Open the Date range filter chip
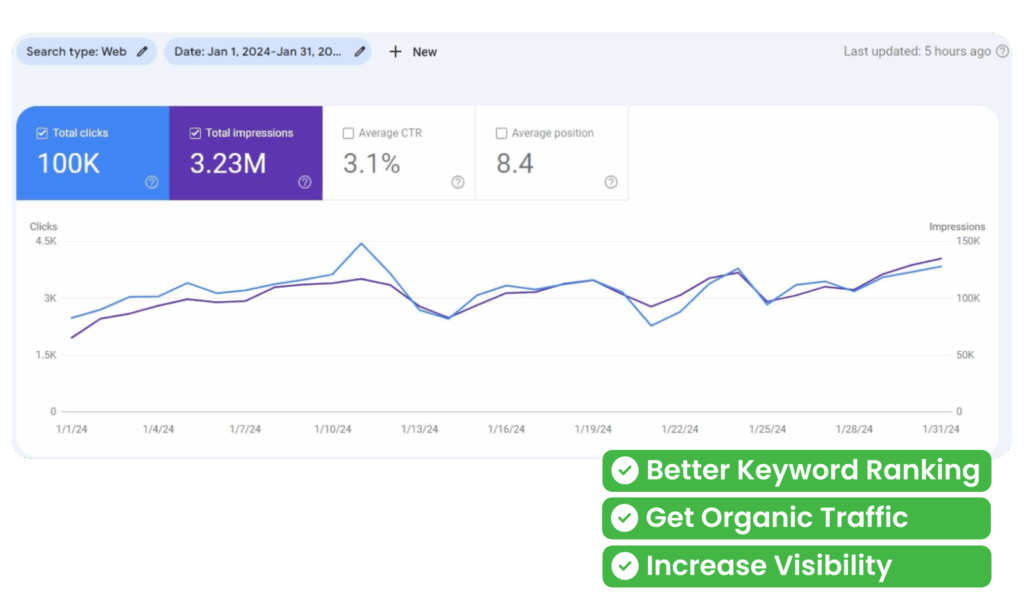This screenshot has width=1024, height=615. point(258,52)
